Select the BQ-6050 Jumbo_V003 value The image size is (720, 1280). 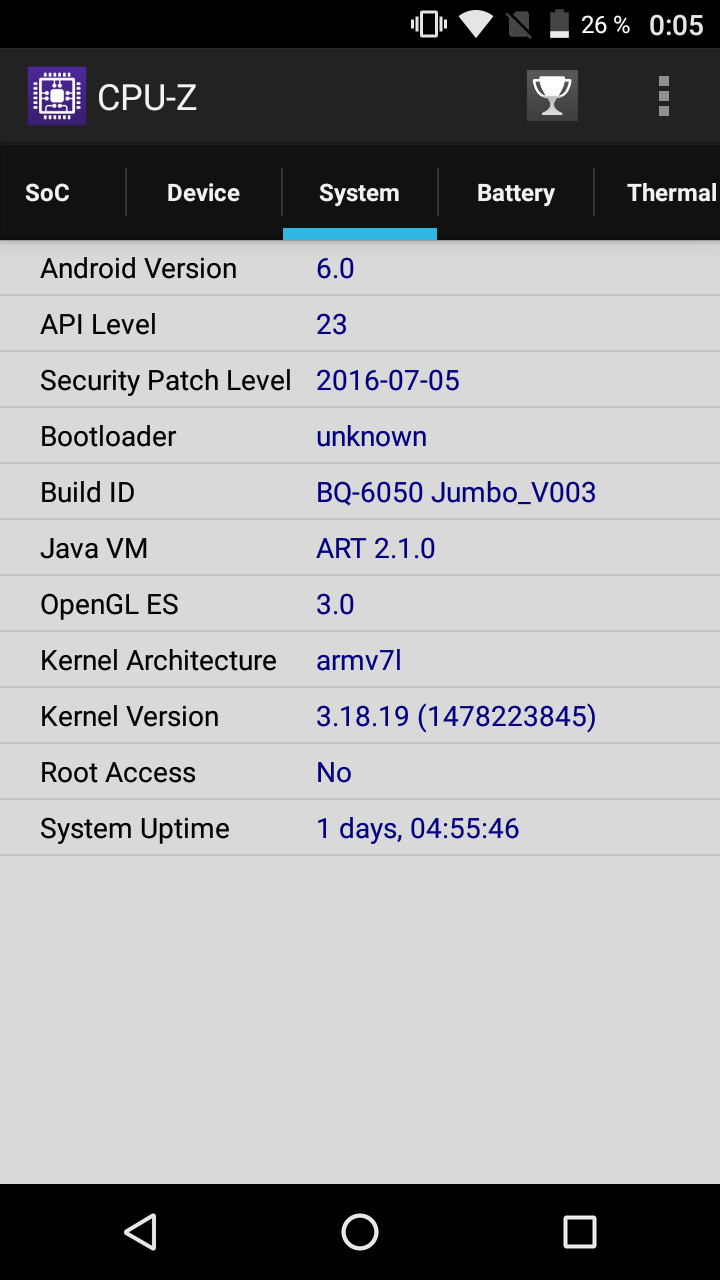[456, 492]
